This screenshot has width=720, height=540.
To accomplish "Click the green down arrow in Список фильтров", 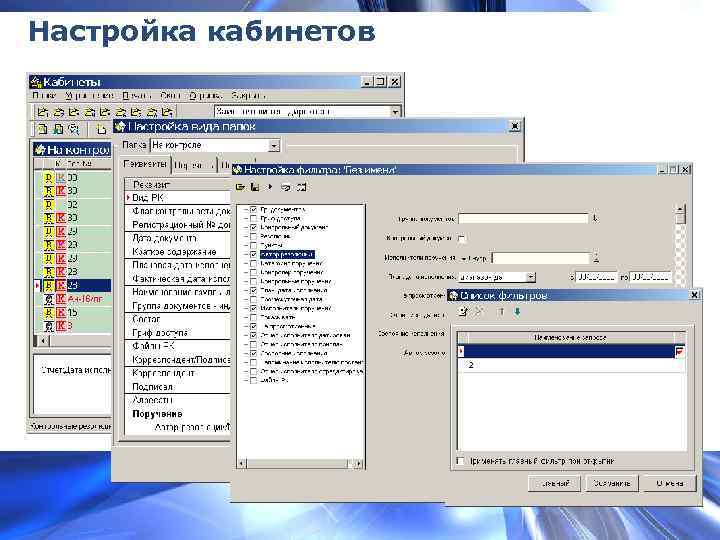I will tap(518, 312).
